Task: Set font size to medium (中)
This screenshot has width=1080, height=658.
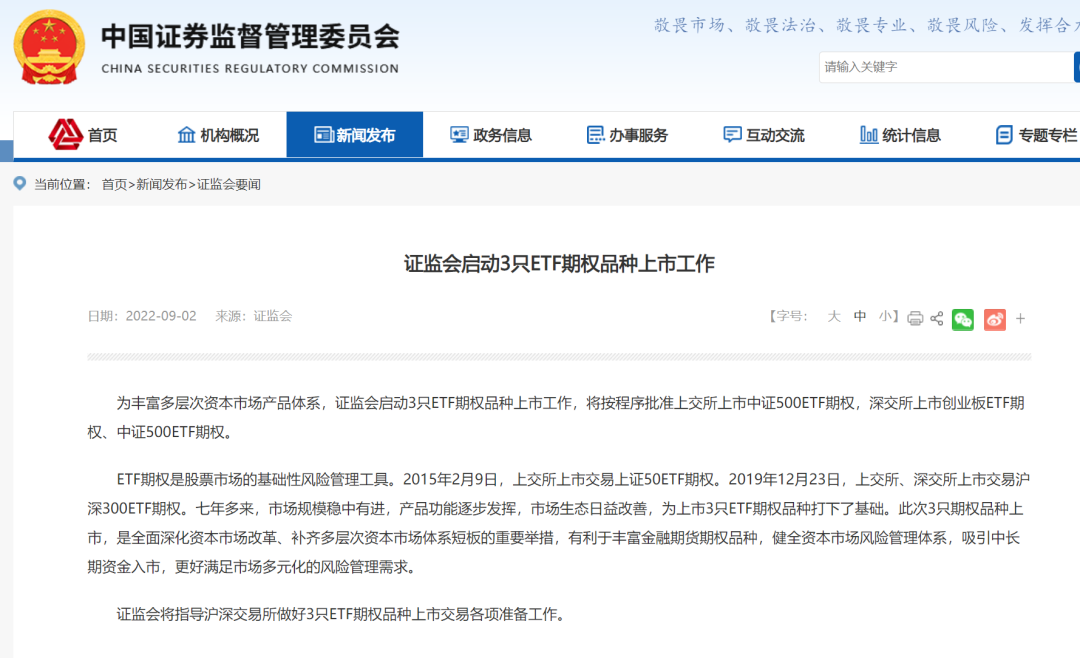Action: tap(860, 316)
